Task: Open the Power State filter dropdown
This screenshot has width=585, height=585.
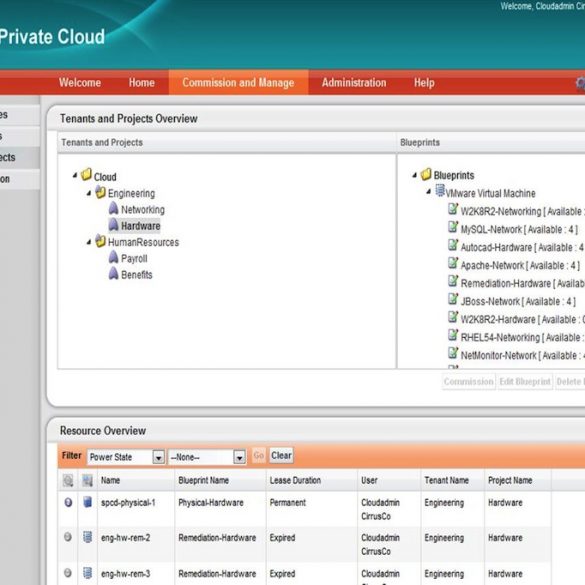Action: click(x=159, y=457)
